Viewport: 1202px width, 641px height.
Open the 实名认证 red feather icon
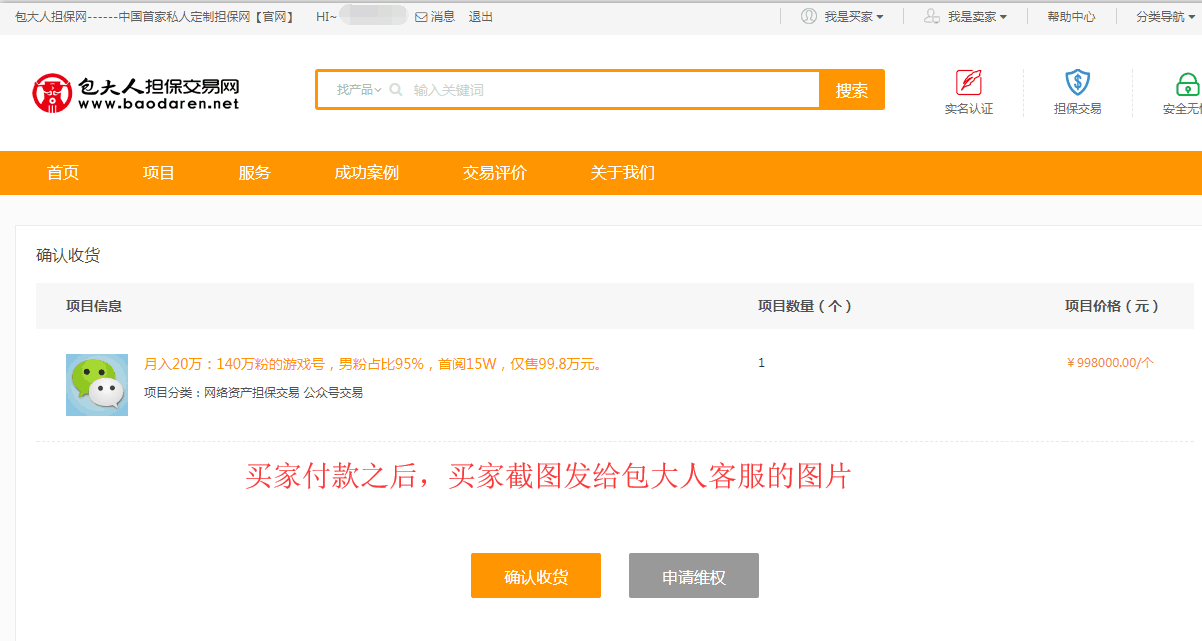pyautogui.click(x=967, y=82)
